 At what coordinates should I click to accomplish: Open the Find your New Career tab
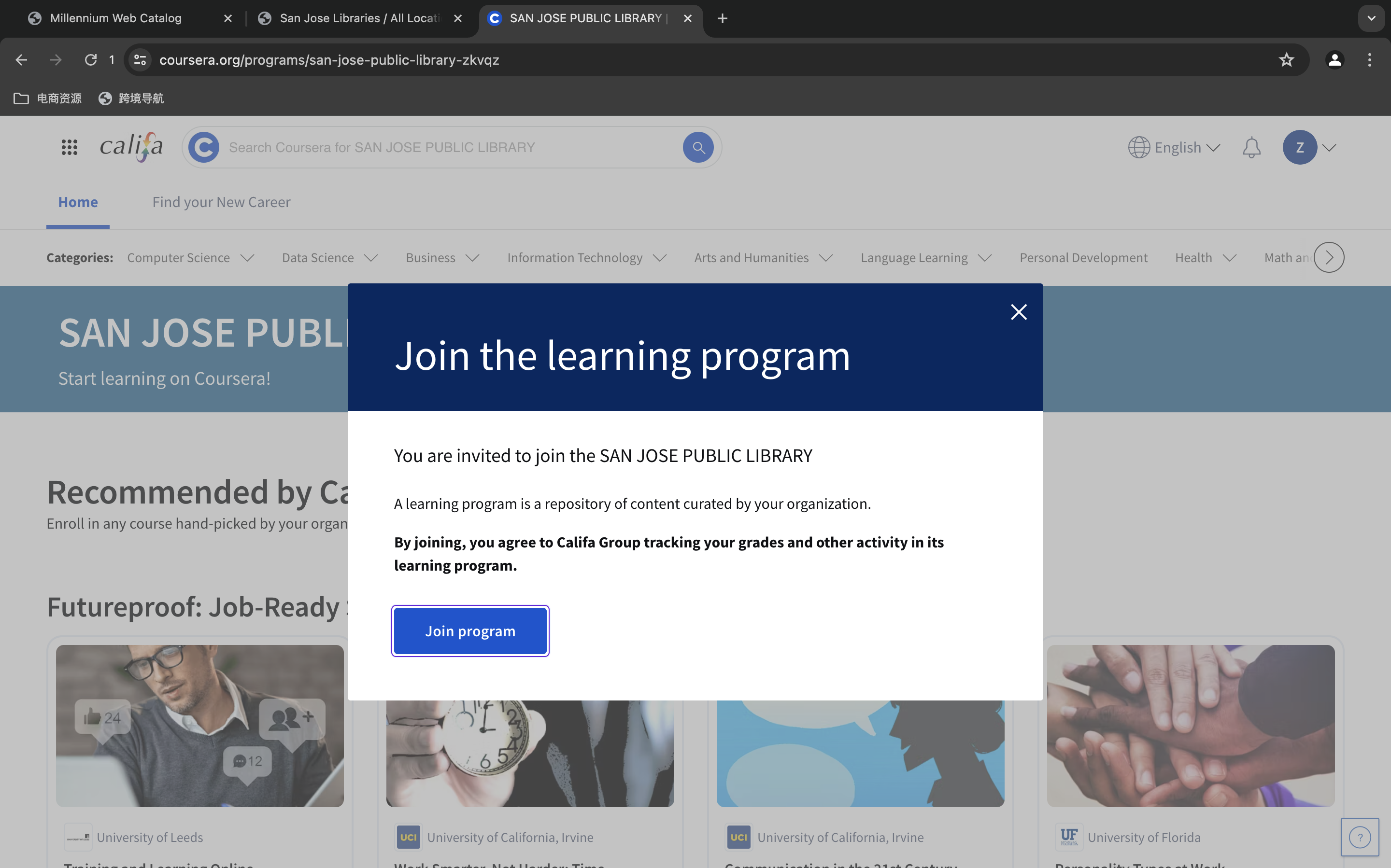(221, 202)
